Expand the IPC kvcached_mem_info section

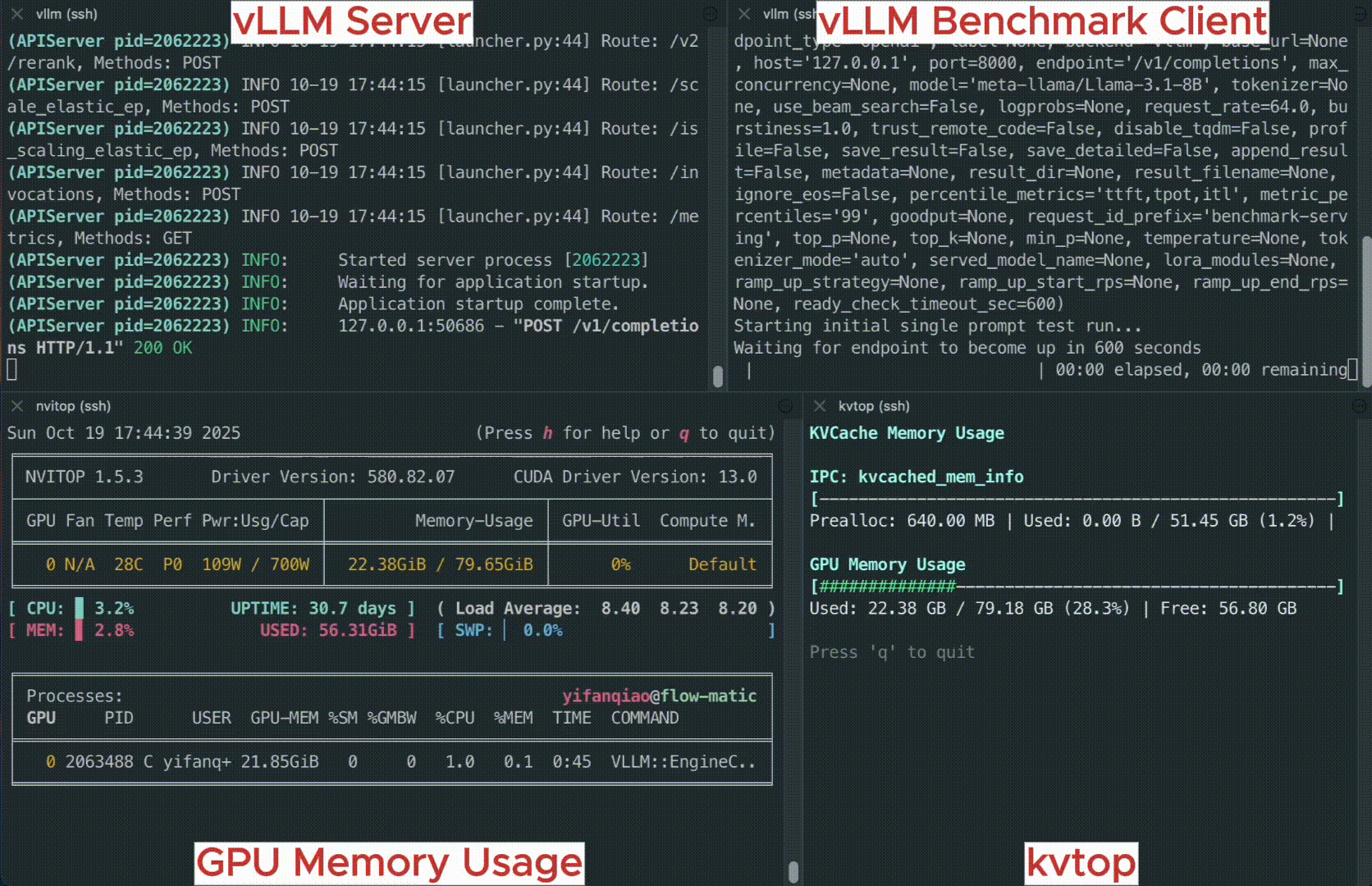[915, 477]
